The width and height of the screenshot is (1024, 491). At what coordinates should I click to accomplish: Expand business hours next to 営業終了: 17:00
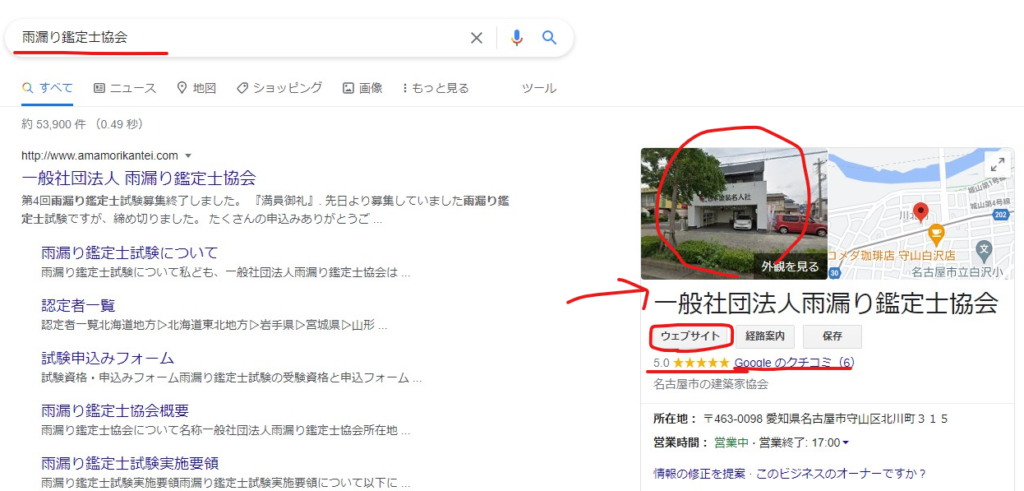(845, 443)
